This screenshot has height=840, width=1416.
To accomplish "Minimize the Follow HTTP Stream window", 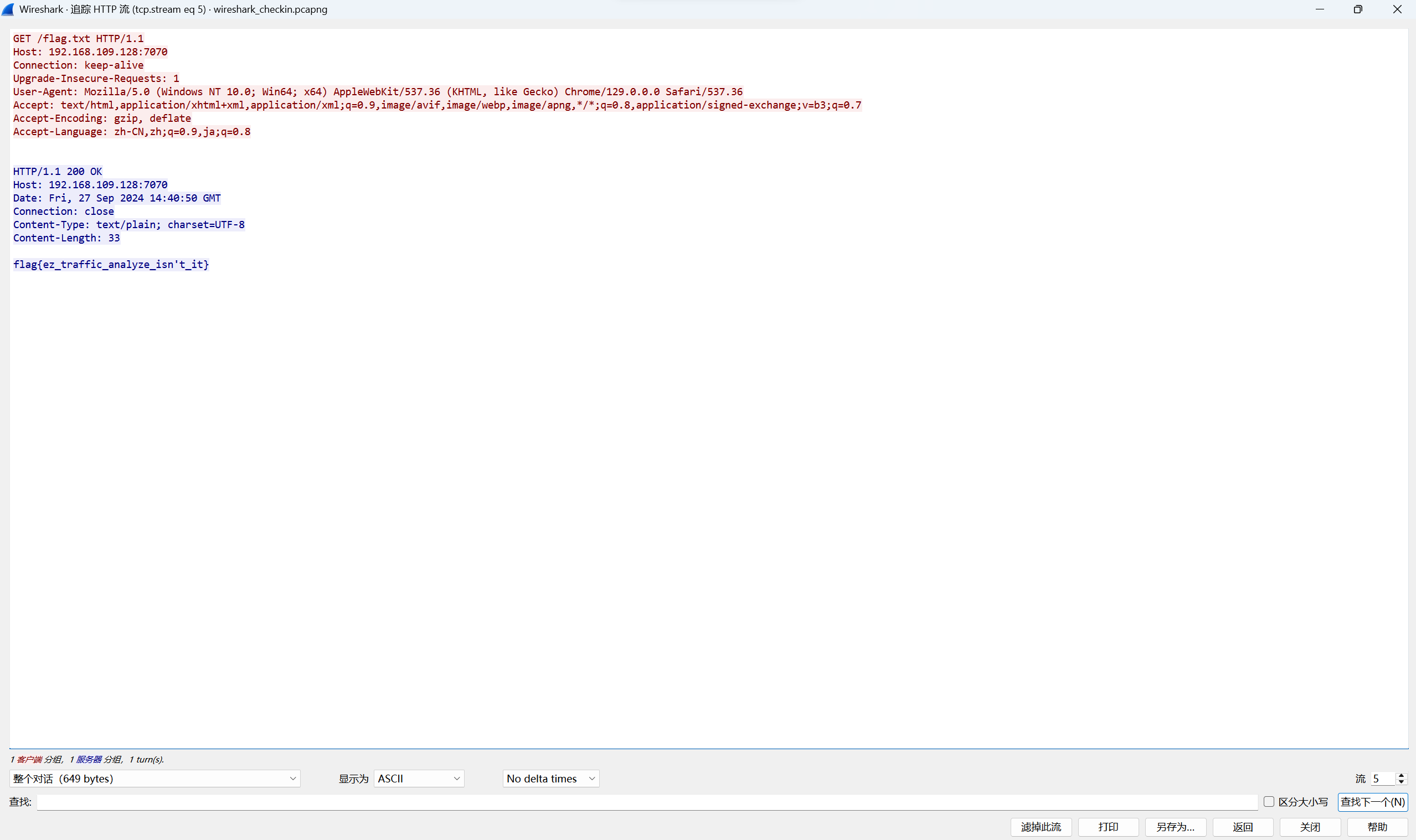I will 1320,9.
